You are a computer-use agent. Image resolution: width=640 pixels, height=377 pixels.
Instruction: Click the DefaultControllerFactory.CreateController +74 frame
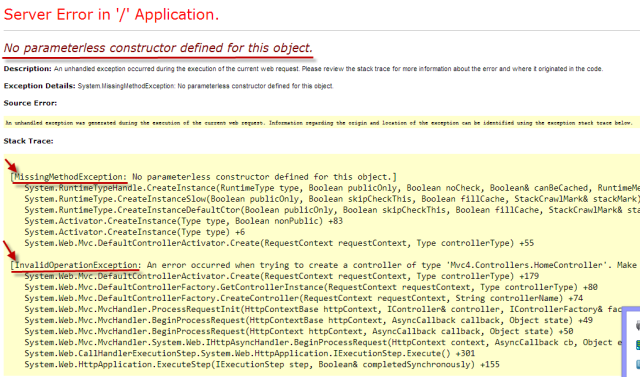click(x=304, y=298)
